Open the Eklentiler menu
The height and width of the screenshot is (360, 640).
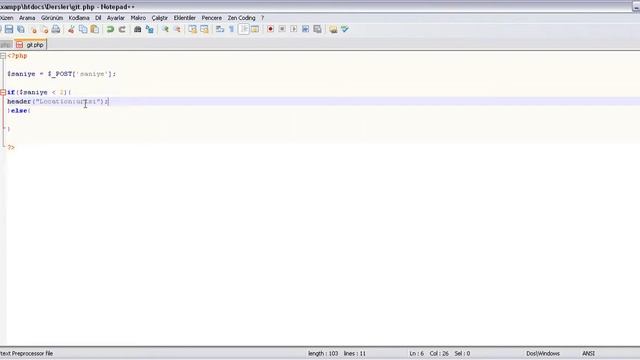point(184,18)
